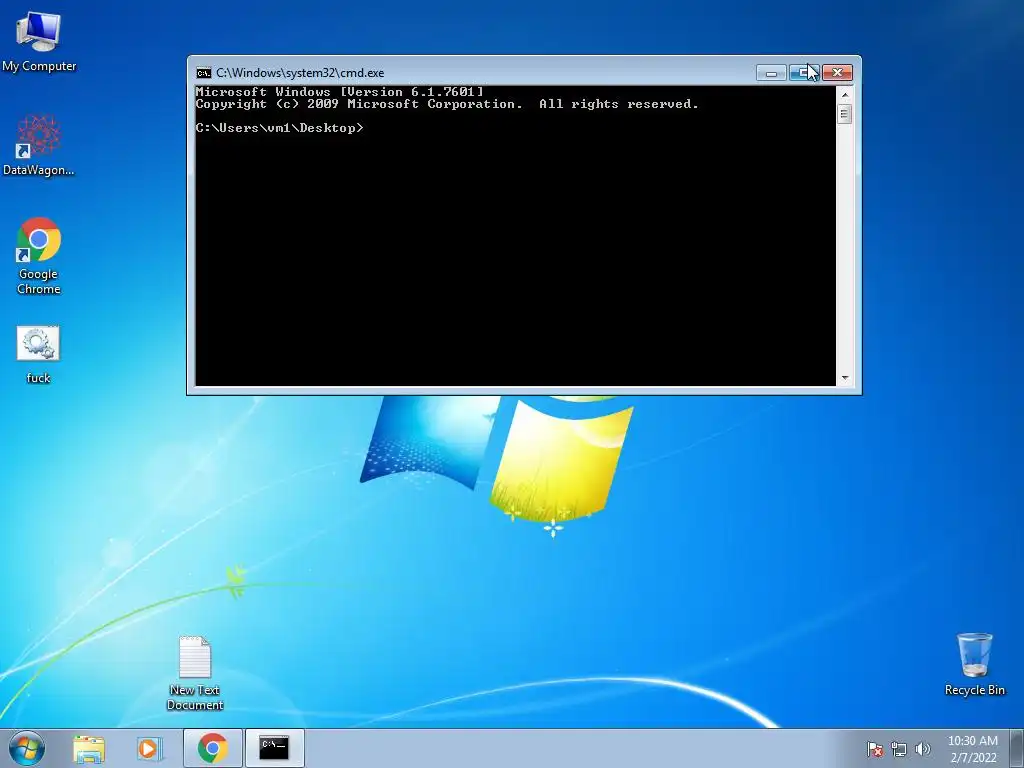This screenshot has width=1024, height=768.
Task: Minimize the cmd.exe window
Action: (771, 72)
